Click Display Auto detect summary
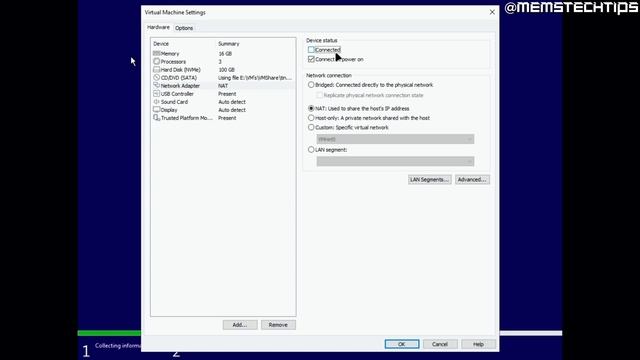This screenshot has width=640, height=360. 232,110
